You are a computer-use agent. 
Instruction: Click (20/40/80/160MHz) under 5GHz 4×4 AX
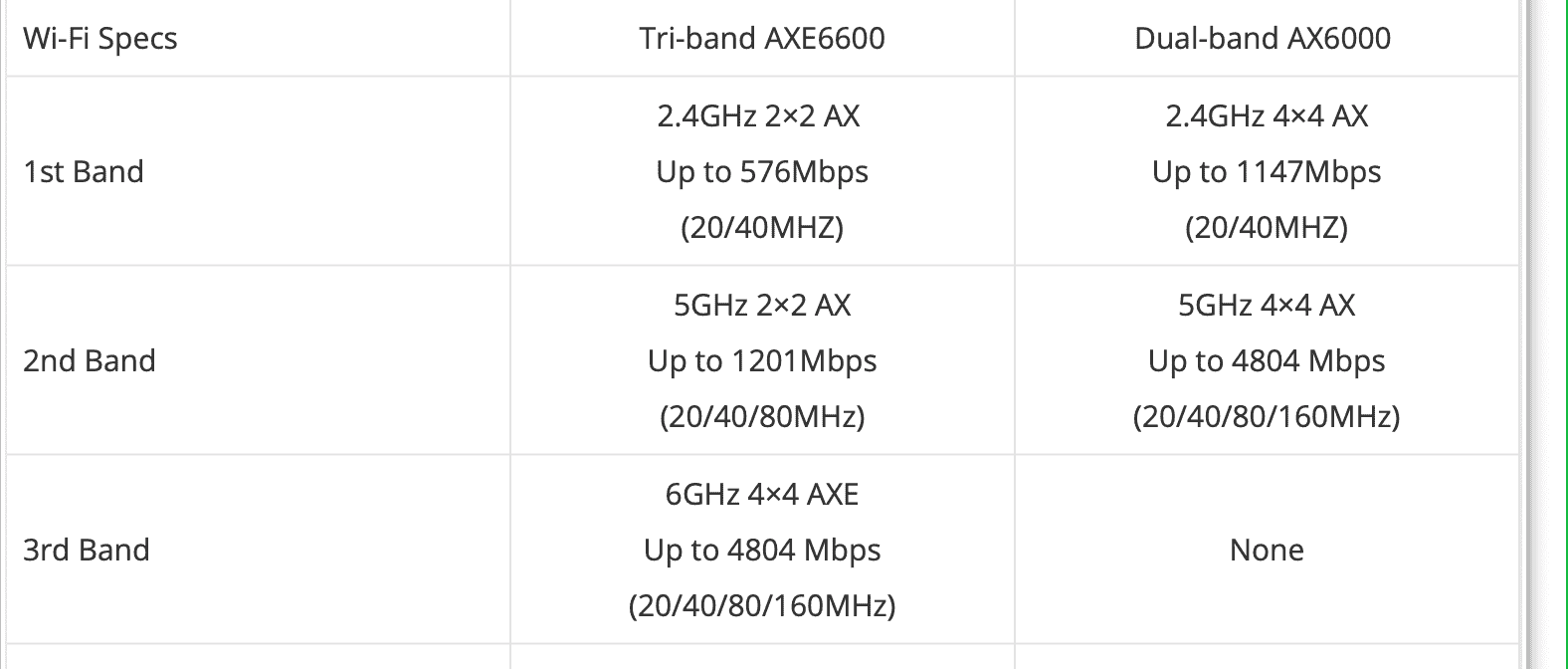click(x=1267, y=416)
